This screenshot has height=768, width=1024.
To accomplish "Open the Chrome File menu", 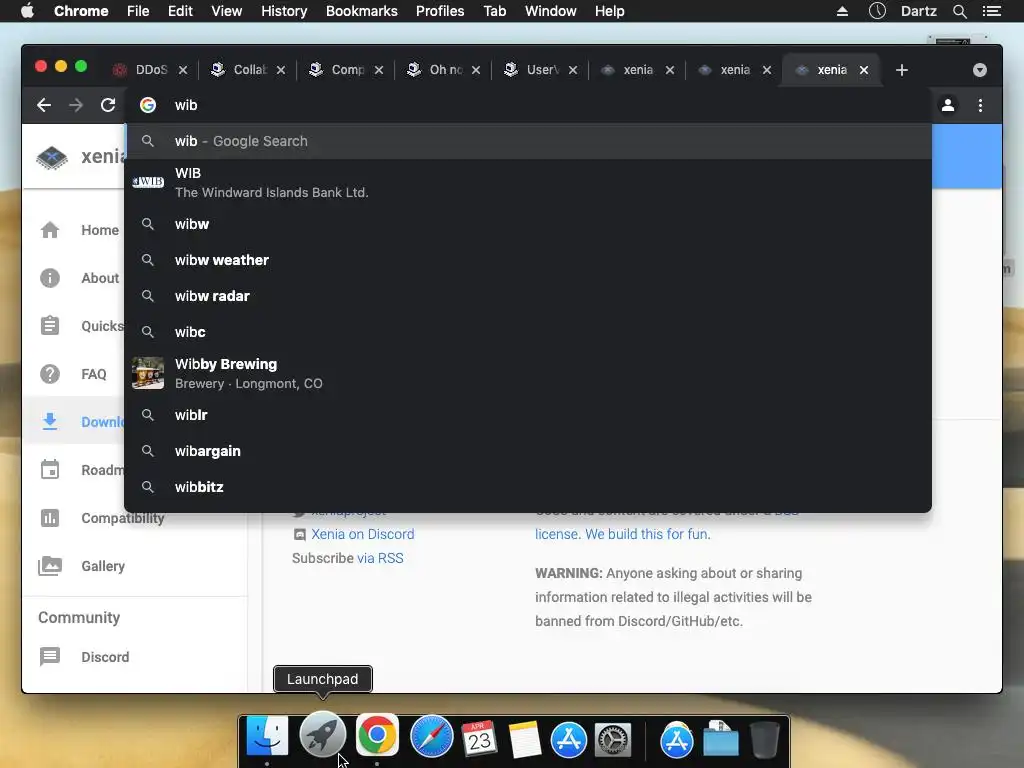I will click(x=138, y=11).
